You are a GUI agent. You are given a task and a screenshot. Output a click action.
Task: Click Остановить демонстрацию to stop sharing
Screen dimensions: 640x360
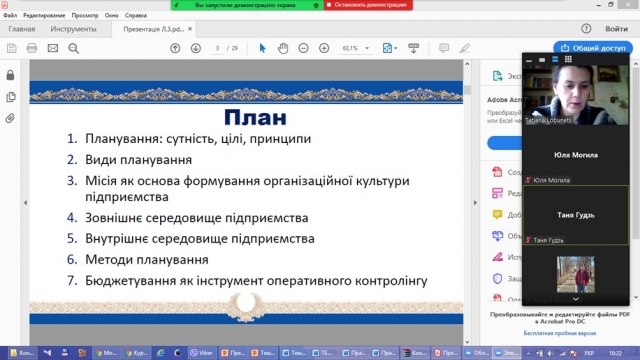point(368,5)
